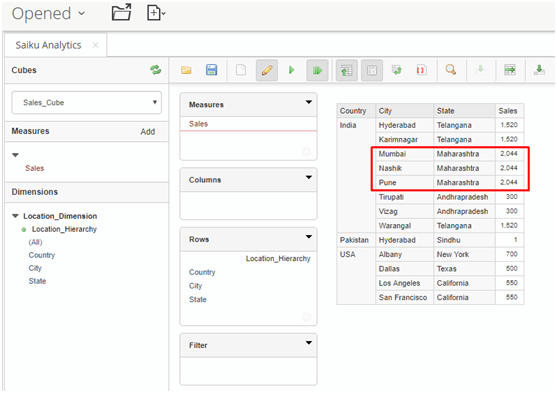
Task: Click the Pune city cell
Action: [x=404, y=183]
